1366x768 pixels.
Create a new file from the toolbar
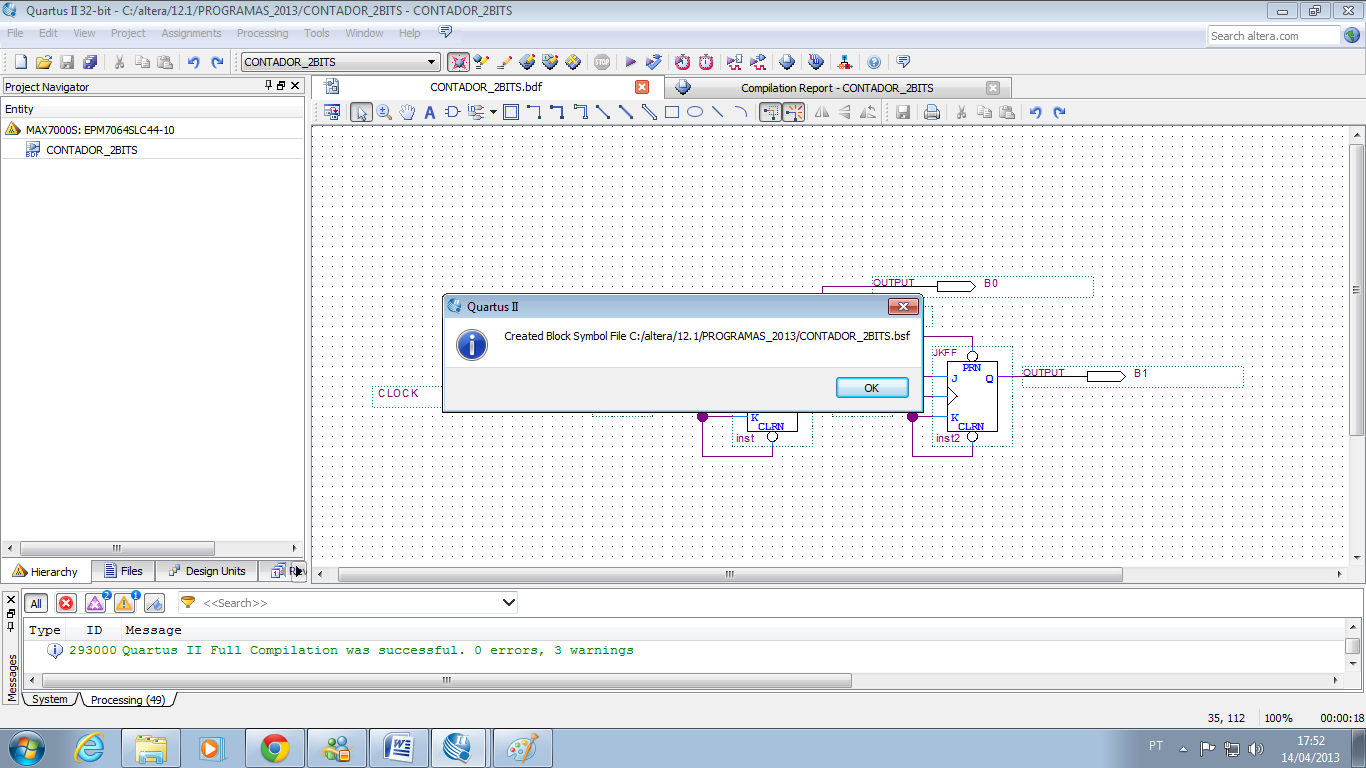pyautogui.click(x=20, y=62)
